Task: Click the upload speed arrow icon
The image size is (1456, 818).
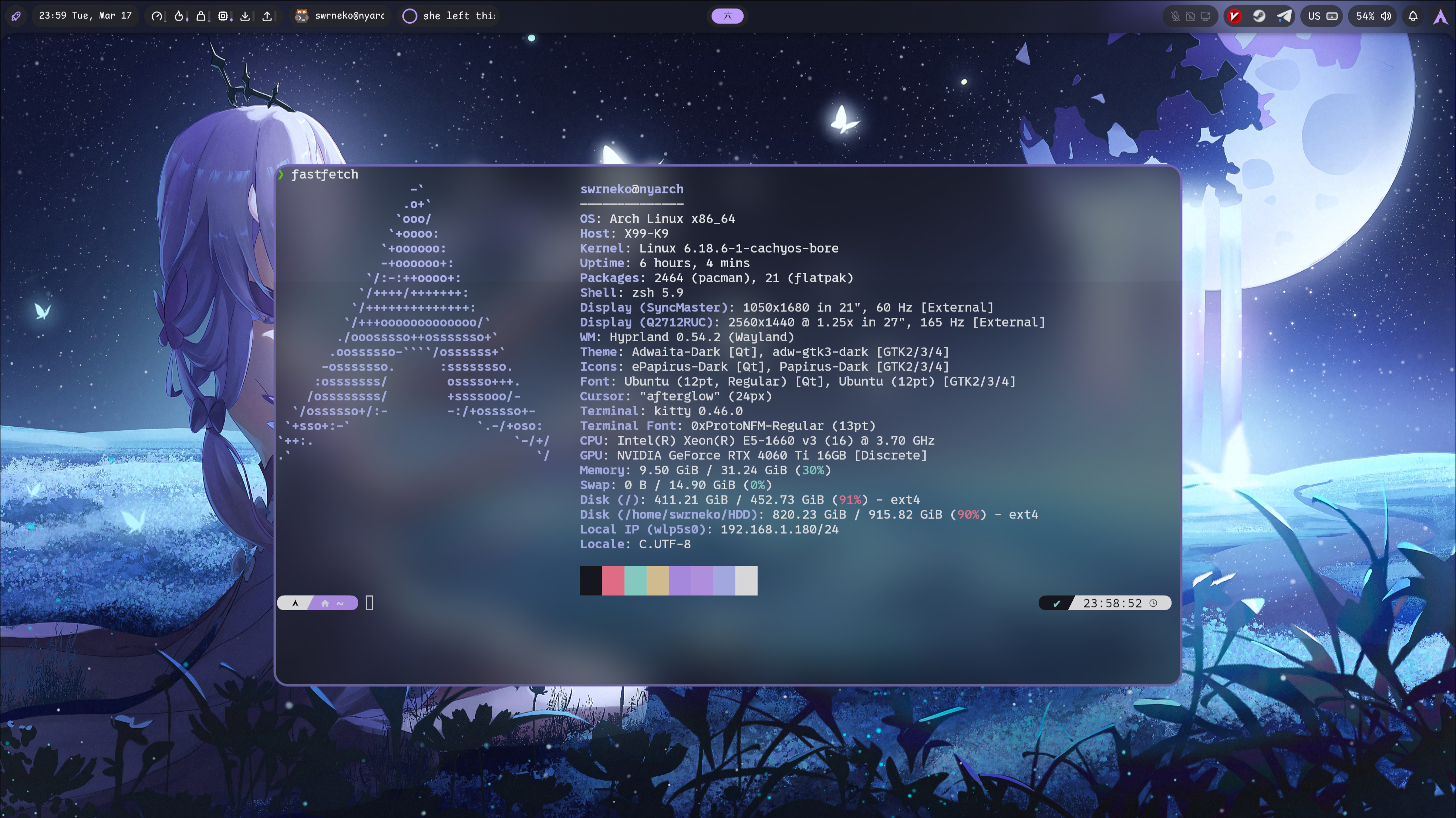Action: coord(267,16)
